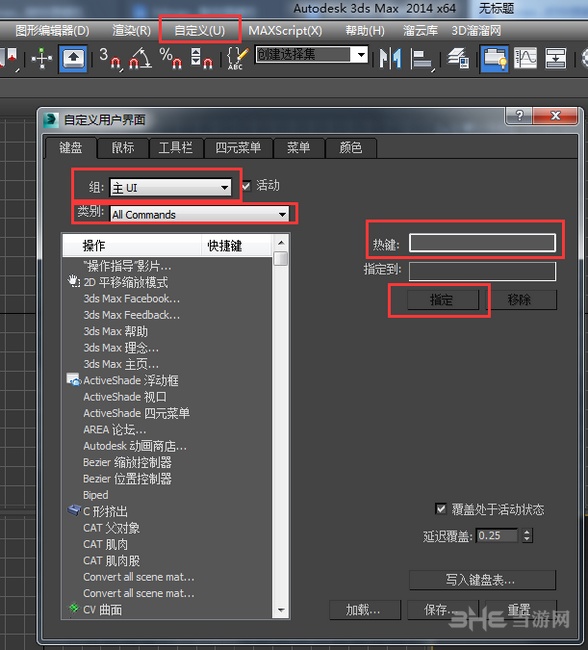Screen dimensions: 588x650
Task: Click the 快捷键 column header
Action: point(237,246)
